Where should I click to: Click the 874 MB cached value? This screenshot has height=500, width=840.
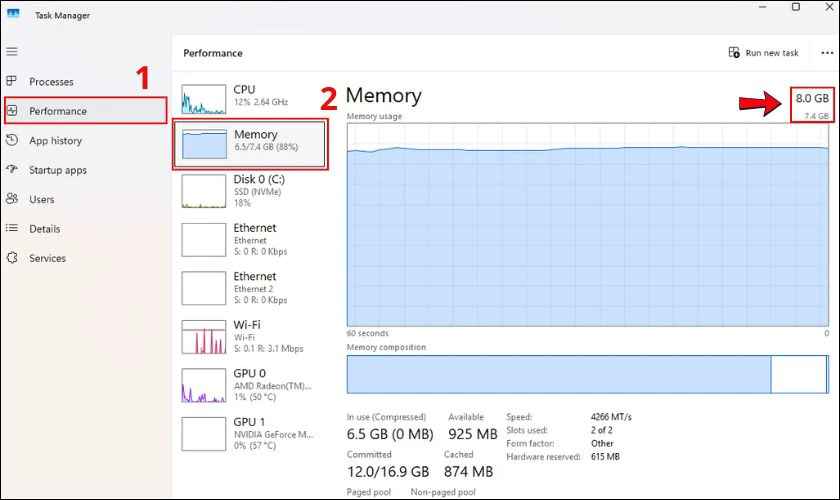(468, 472)
